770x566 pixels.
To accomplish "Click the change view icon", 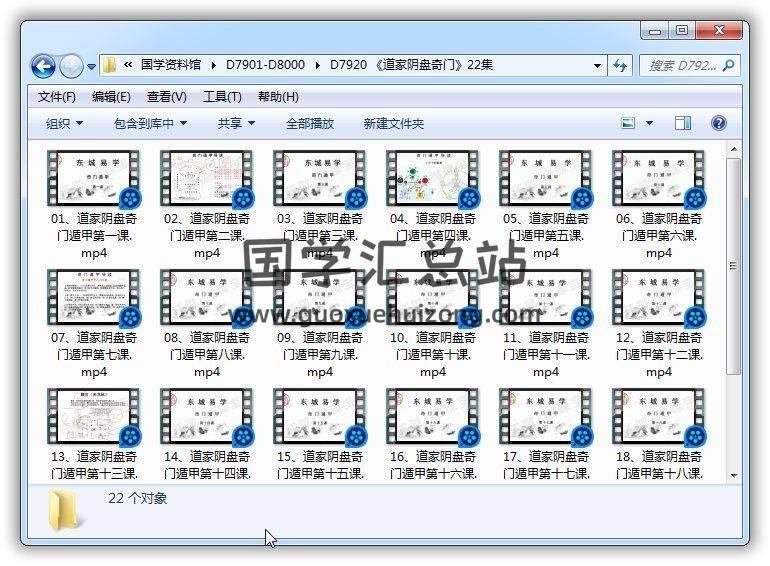I will (x=629, y=123).
